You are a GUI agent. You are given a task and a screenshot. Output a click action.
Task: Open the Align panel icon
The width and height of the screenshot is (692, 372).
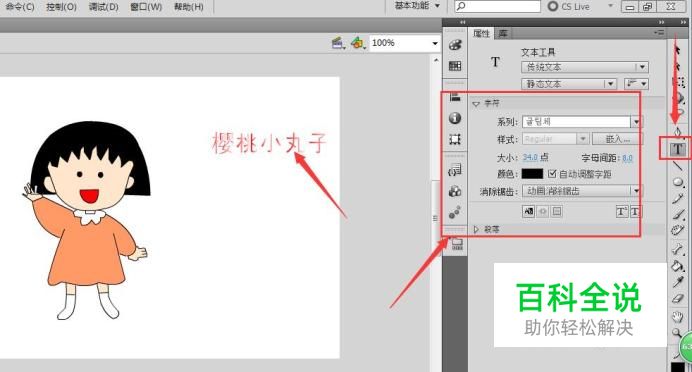click(x=455, y=98)
